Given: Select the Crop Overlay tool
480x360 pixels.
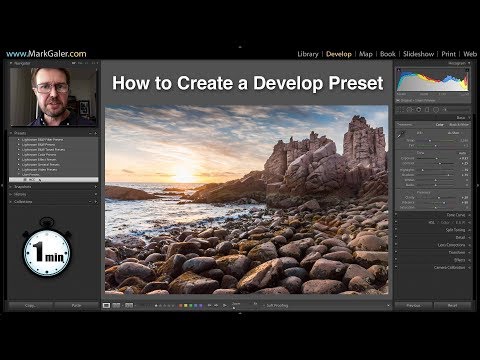Looking at the screenshot, I should (400, 110).
